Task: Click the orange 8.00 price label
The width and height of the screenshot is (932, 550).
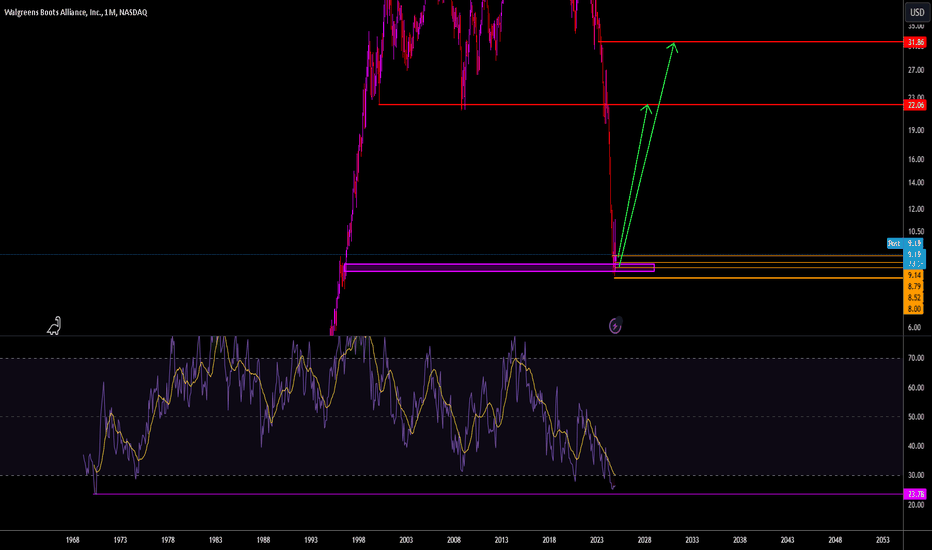Action: click(914, 309)
